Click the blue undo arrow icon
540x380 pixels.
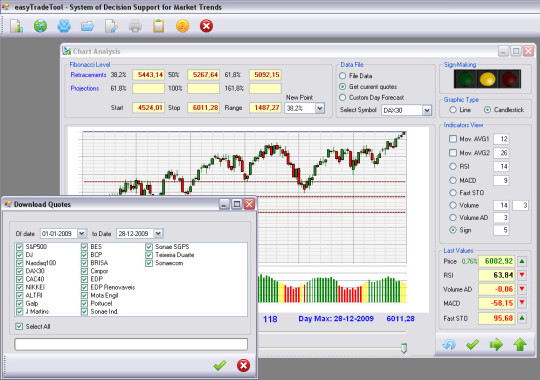pyautogui.click(x=449, y=344)
